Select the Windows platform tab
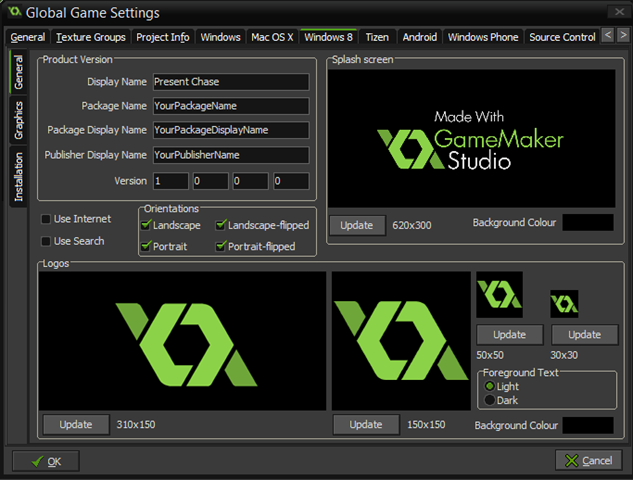This screenshot has width=633, height=480. tap(220, 37)
